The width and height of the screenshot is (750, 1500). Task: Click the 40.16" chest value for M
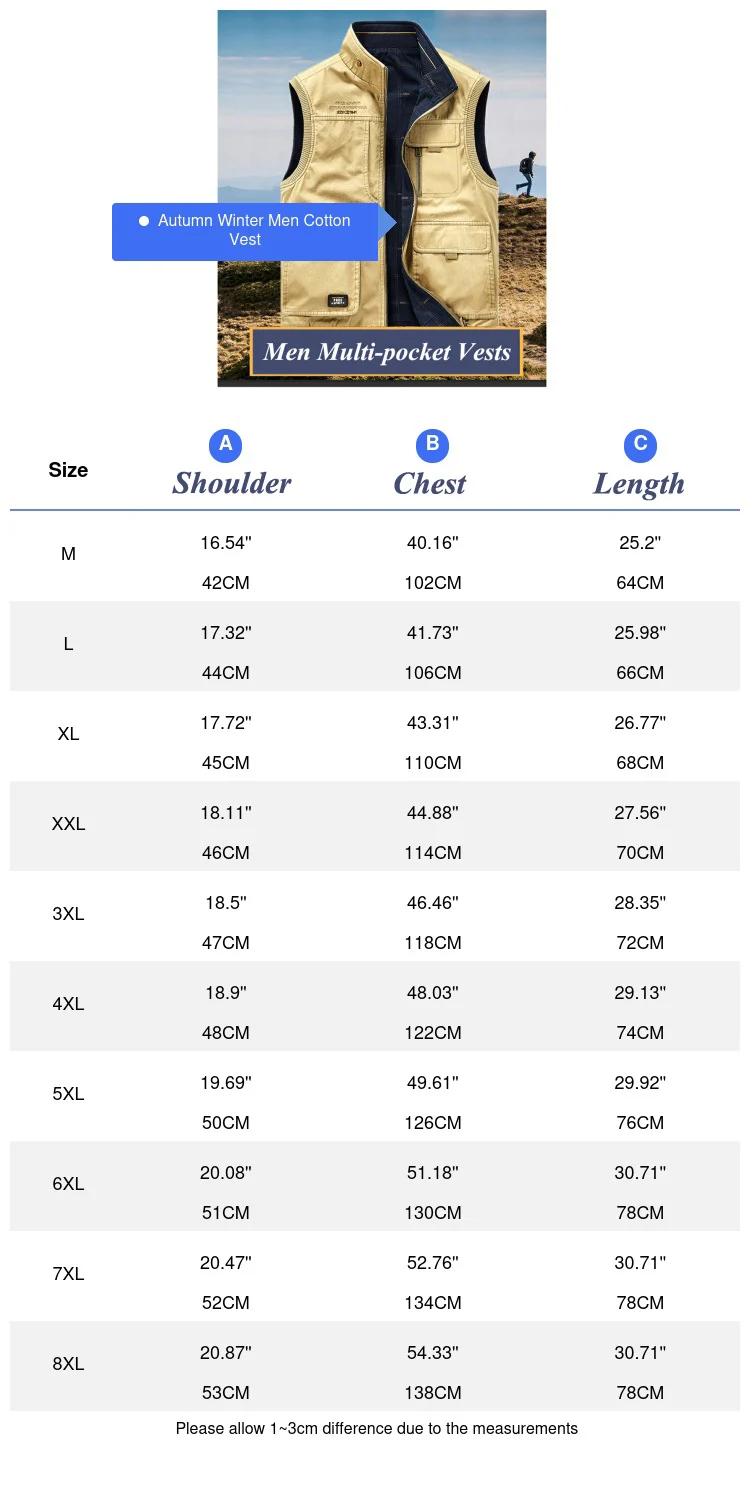coord(433,543)
